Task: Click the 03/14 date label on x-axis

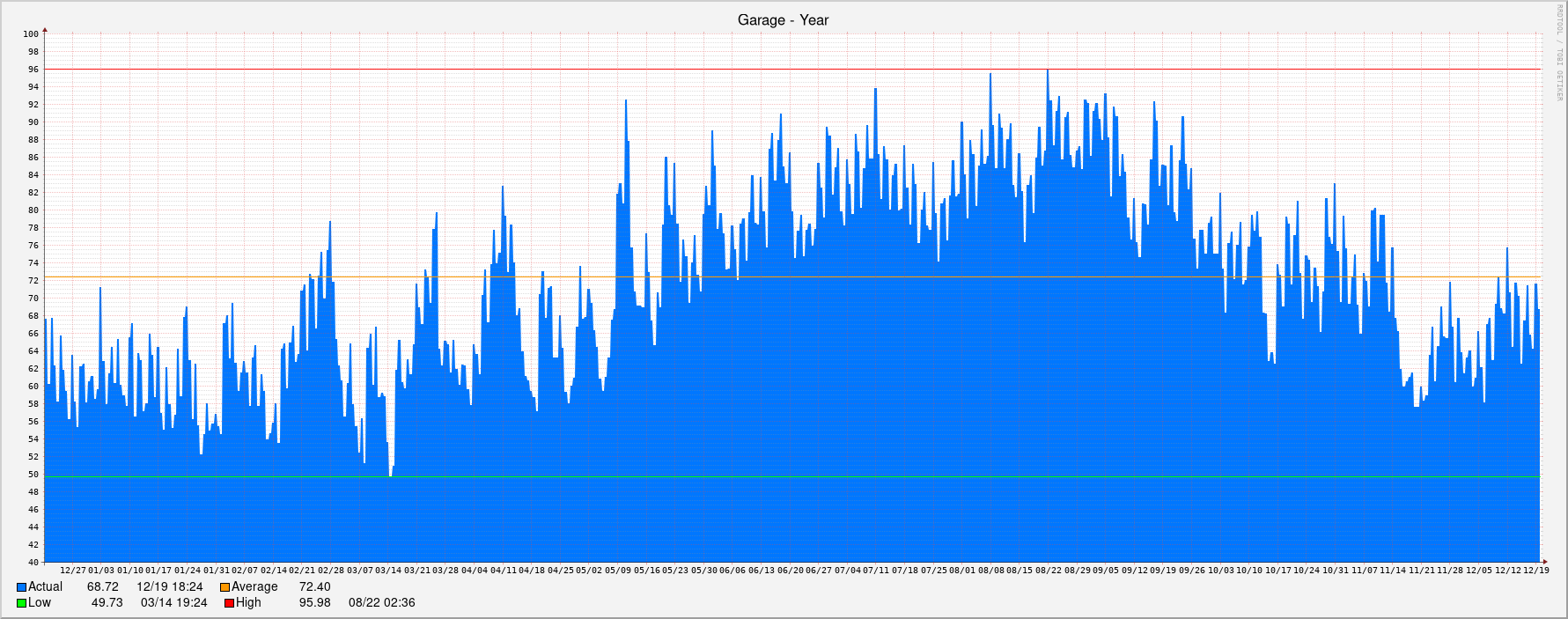Action: coord(387,571)
